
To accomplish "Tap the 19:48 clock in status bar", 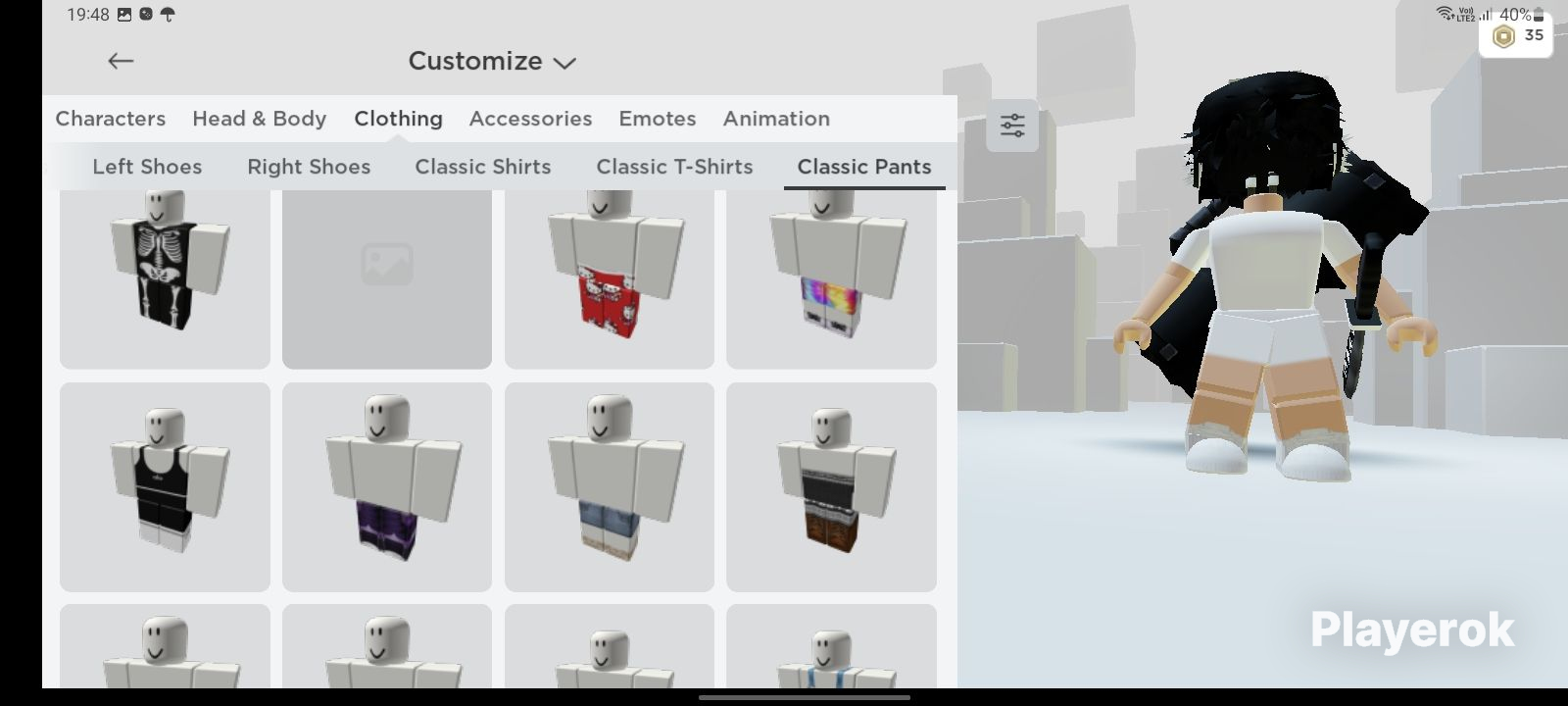I will 88,15.
